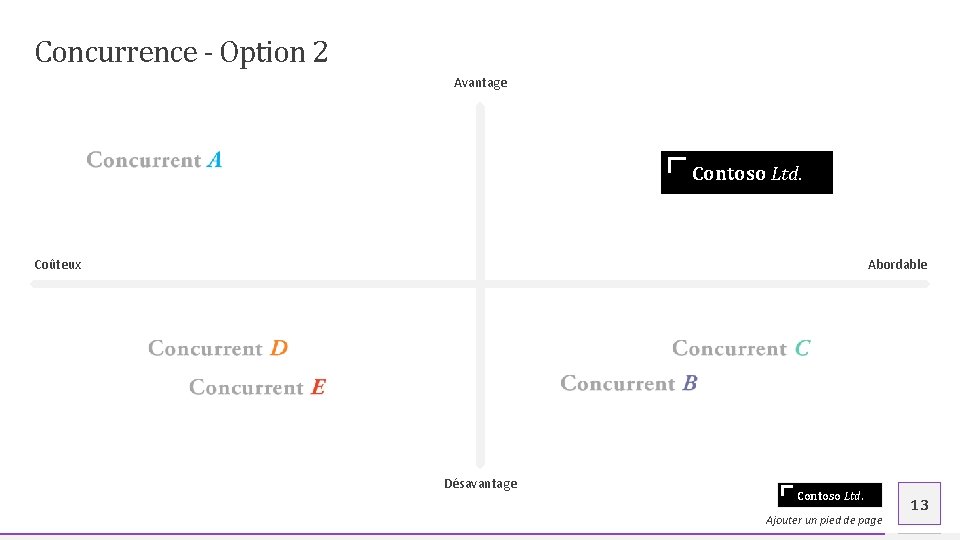Click the Avantage axis label
Screen dimensions: 960x540
pos(480,83)
